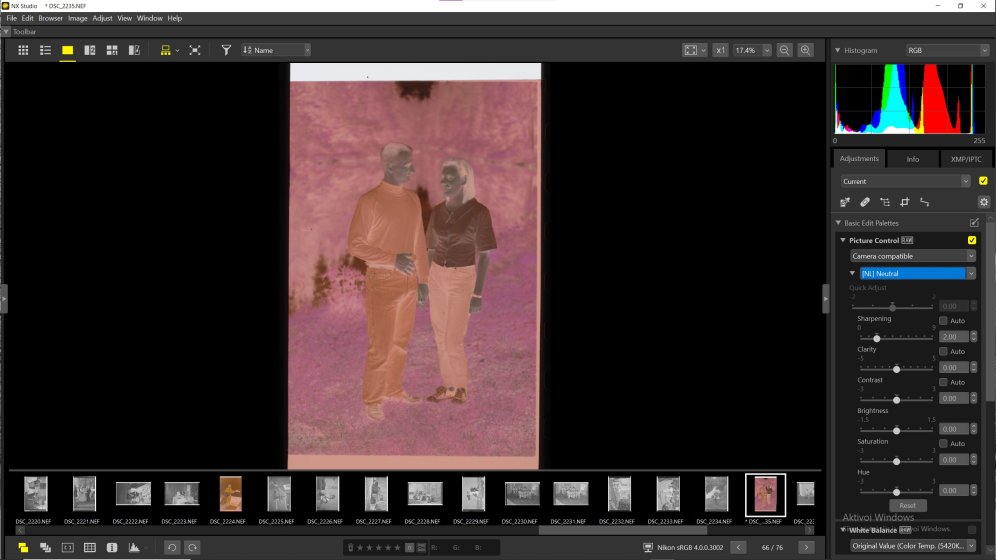Click the filter funnel icon
This screenshot has height=560, width=996.
point(226,50)
